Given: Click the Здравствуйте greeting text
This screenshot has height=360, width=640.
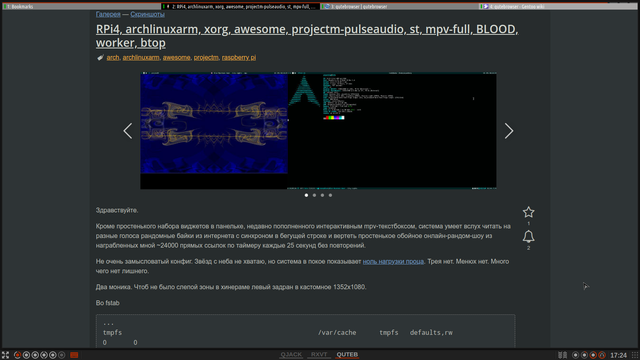Looking at the screenshot, I should pos(117,210).
